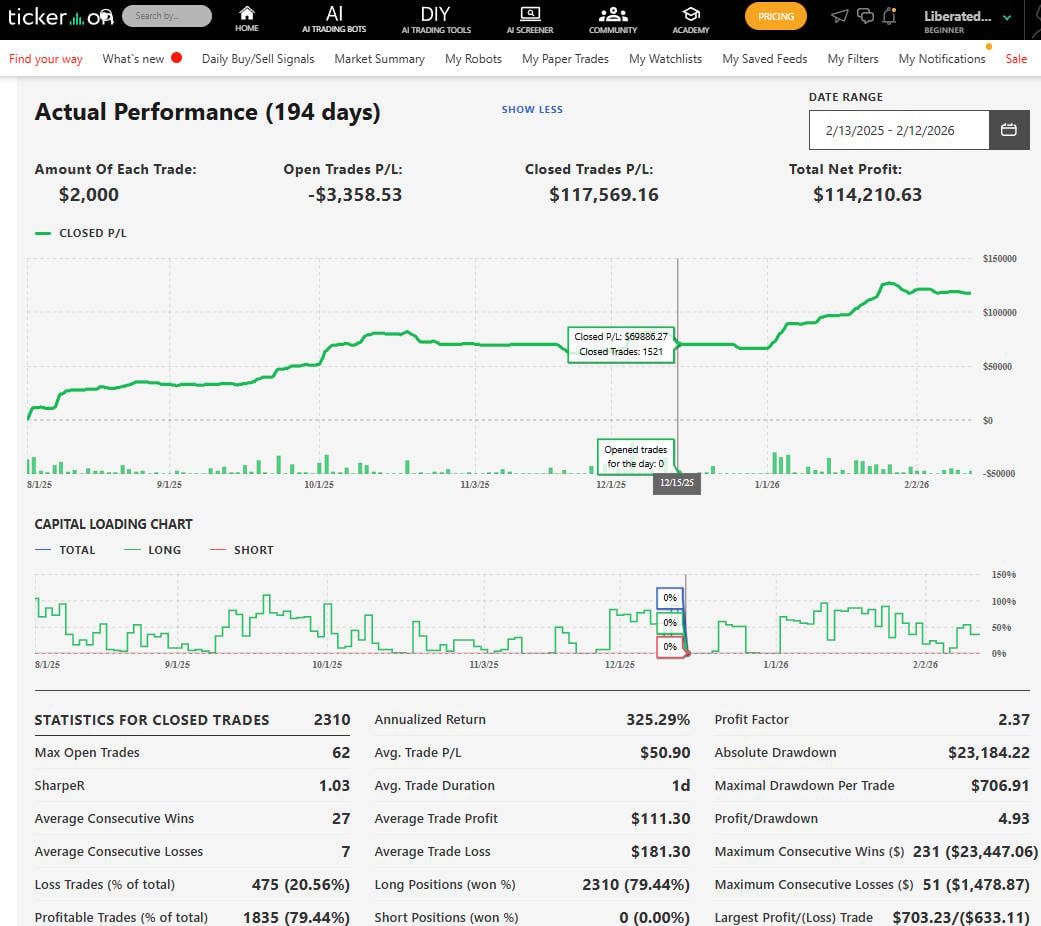
Task: Click the Loss Trades value 475 (20.56%)
Action: 300,885
